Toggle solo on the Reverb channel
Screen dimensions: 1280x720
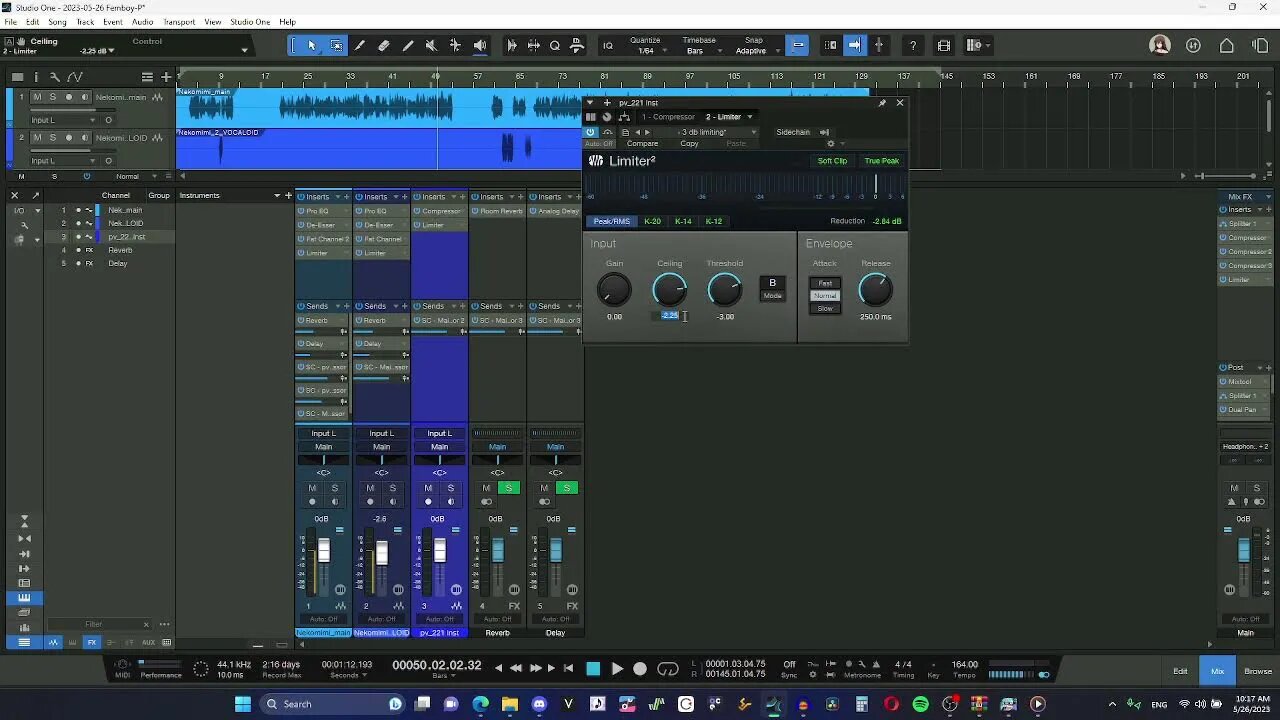pyautogui.click(x=508, y=488)
